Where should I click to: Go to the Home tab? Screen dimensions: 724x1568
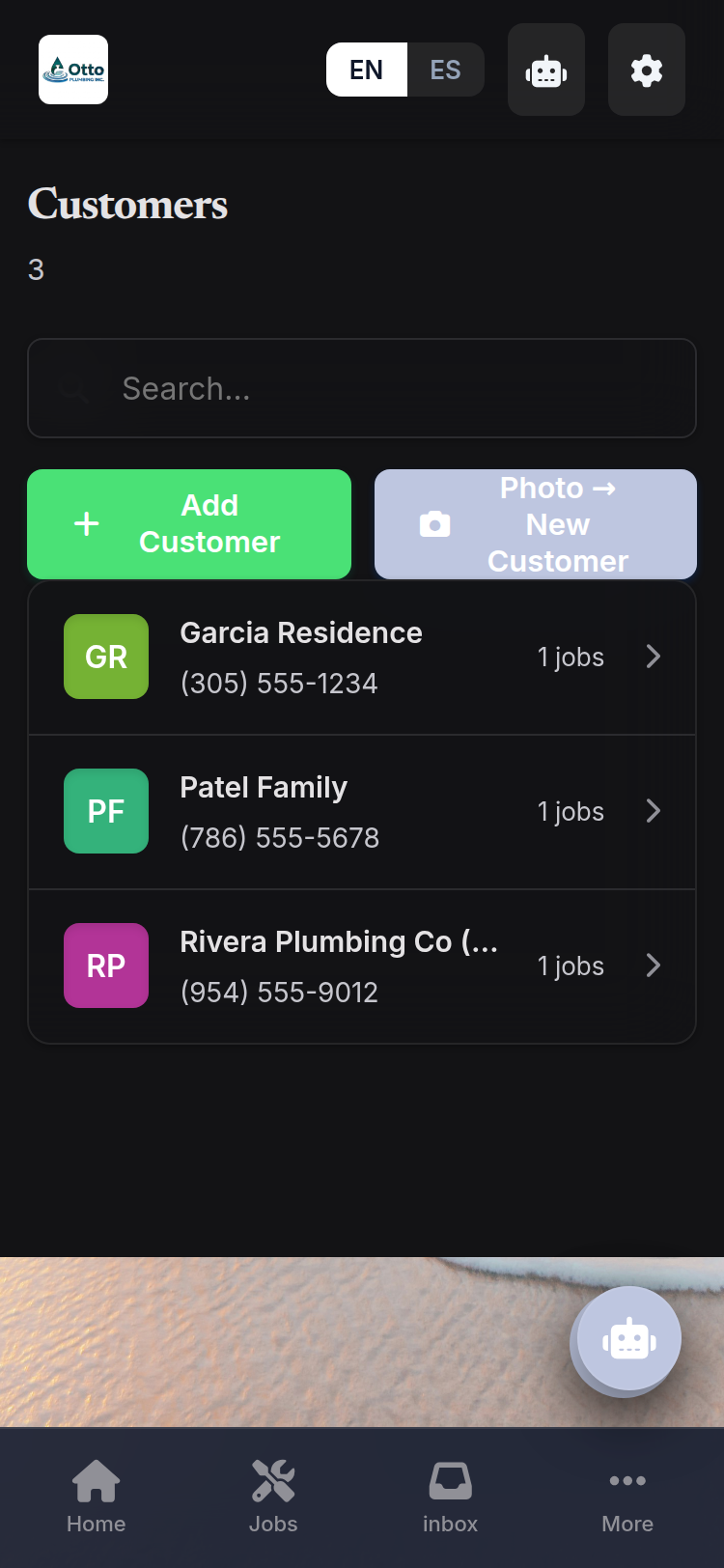[97, 1497]
